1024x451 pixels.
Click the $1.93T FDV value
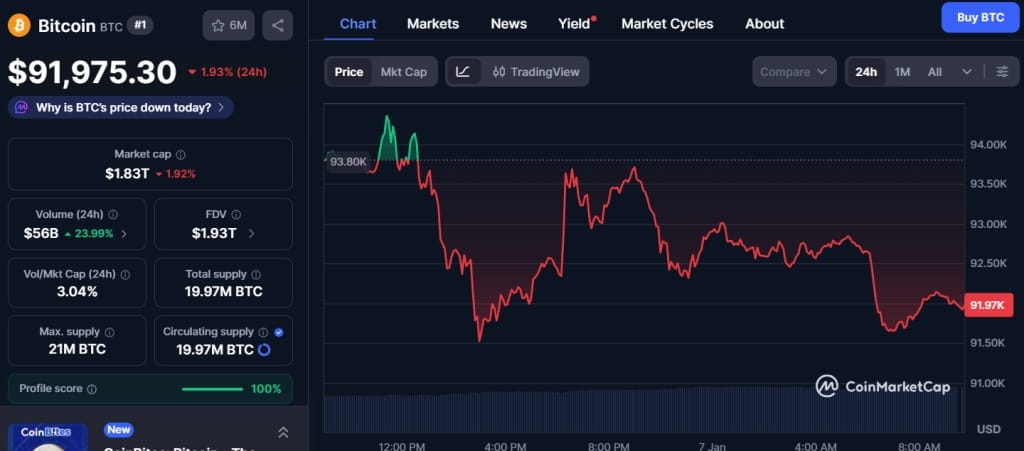pos(214,234)
